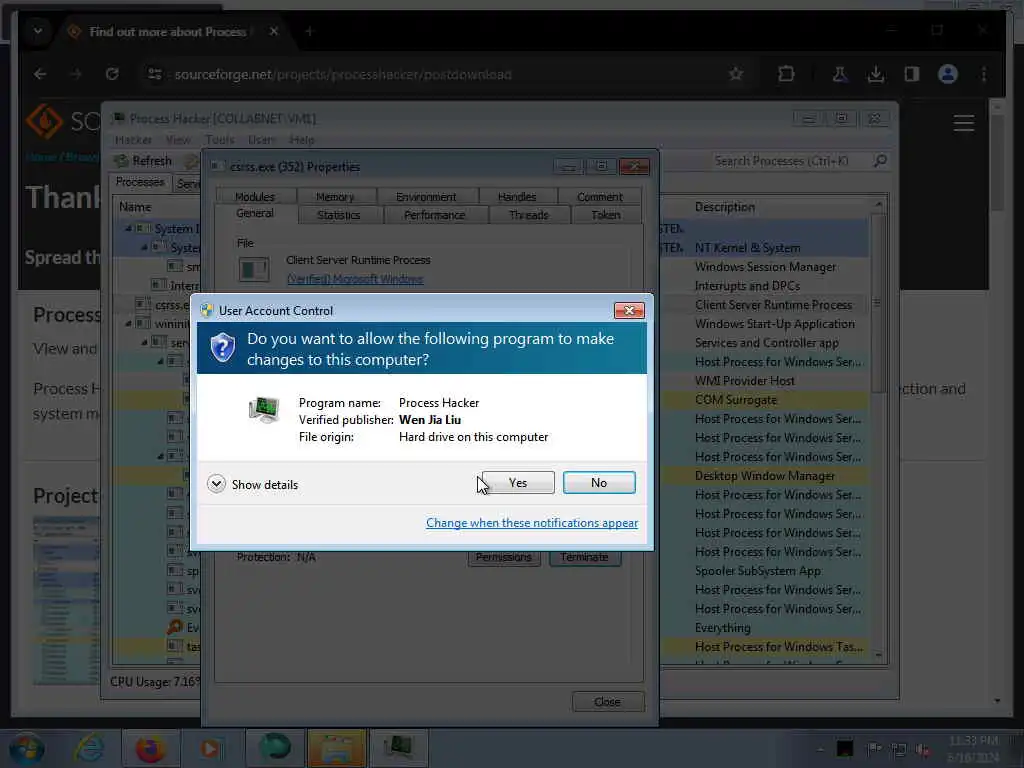The height and width of the screenshot is (768, 1024).
Task: Open browser profile avatar icon
Action: [x=948, y=74]
